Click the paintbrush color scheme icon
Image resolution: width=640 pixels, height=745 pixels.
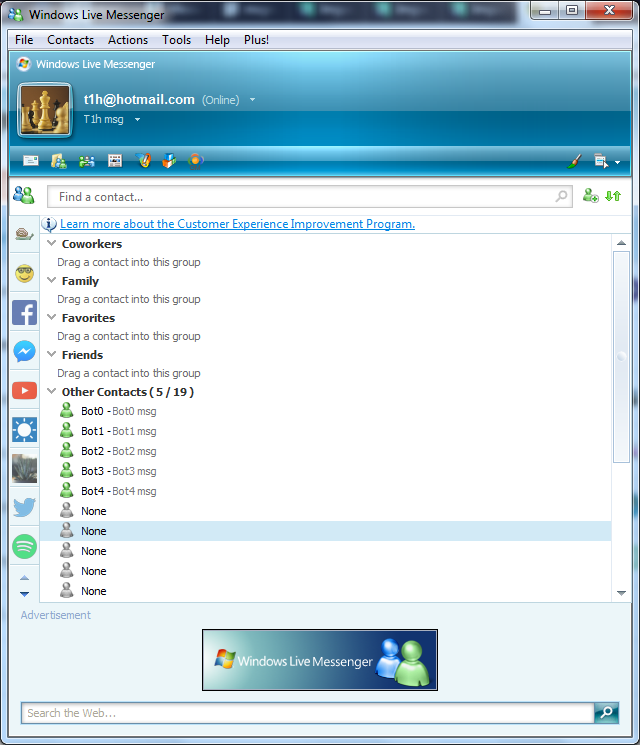[x=575, y=161]
